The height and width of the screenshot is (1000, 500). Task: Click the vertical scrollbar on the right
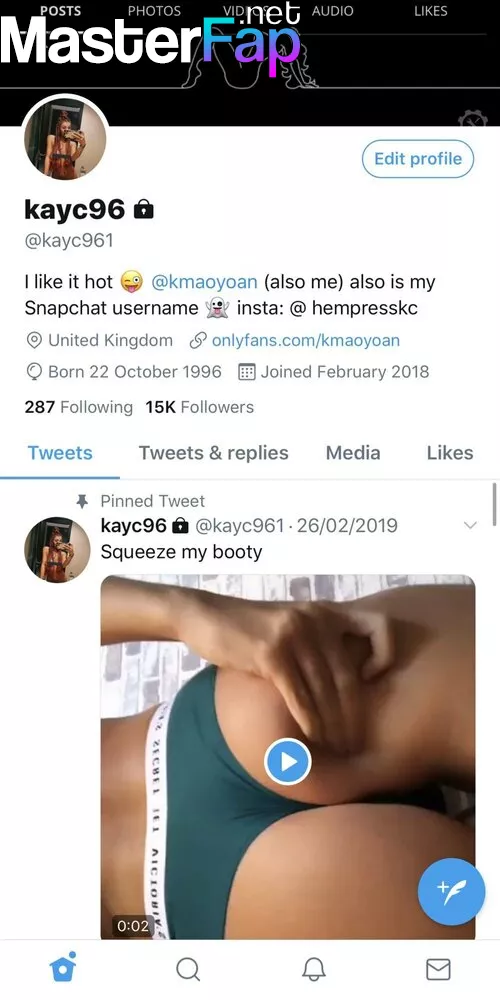tap(494, 504)
